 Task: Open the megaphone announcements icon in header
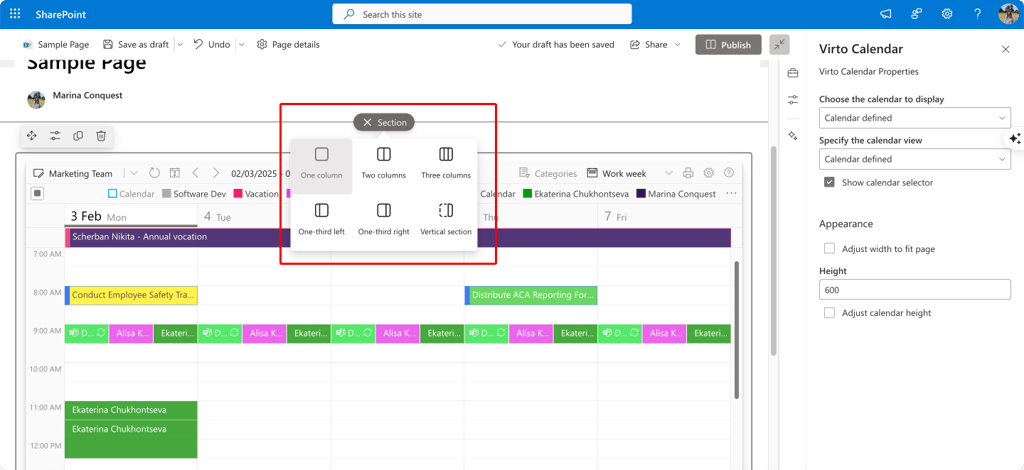pyautogui.click(x=886, y=14)
